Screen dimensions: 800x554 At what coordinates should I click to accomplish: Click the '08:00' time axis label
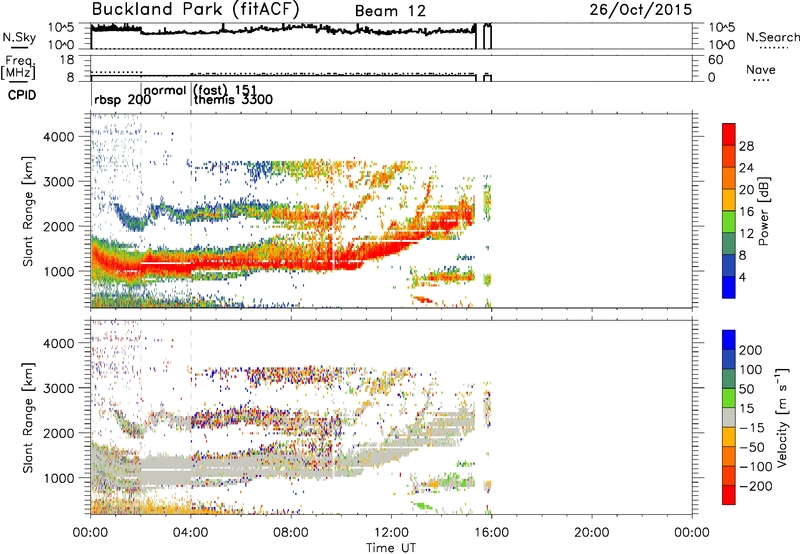pos(290,533)
